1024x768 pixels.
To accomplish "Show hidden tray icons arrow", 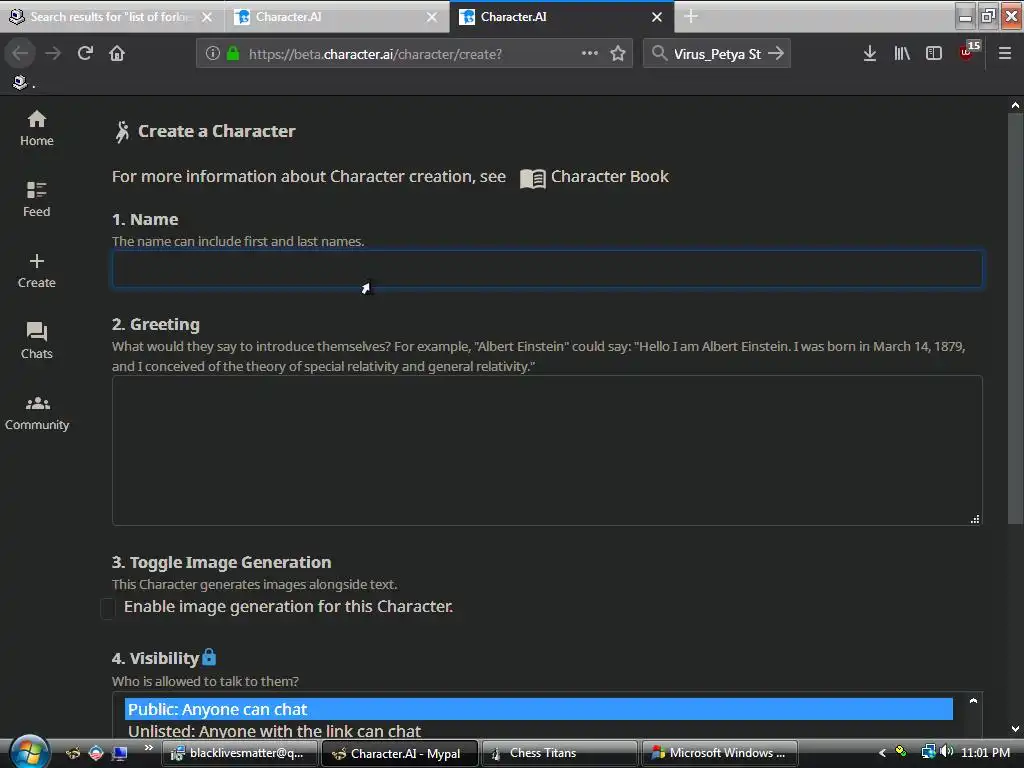I will tap(882, 753).
